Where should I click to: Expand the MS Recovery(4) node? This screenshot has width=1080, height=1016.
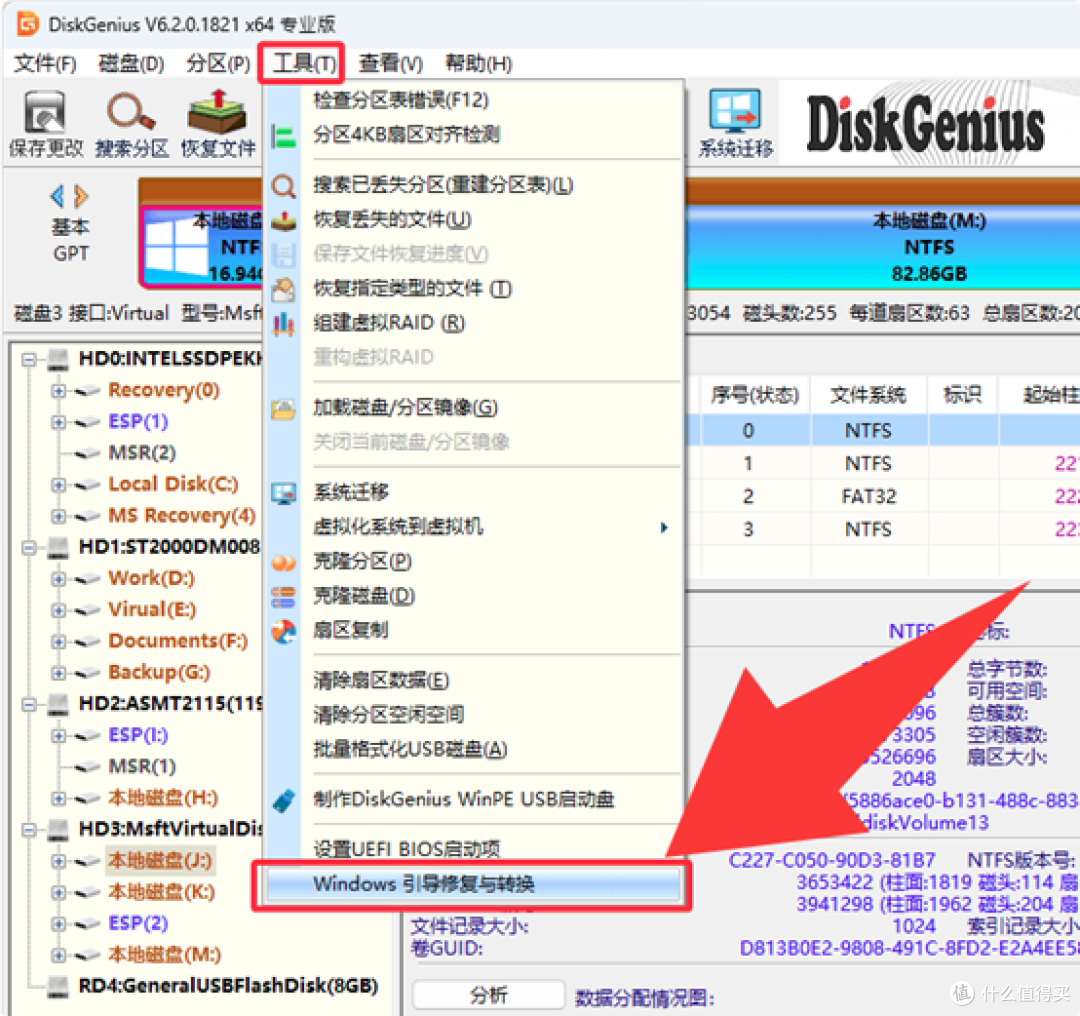pos(59,516)
